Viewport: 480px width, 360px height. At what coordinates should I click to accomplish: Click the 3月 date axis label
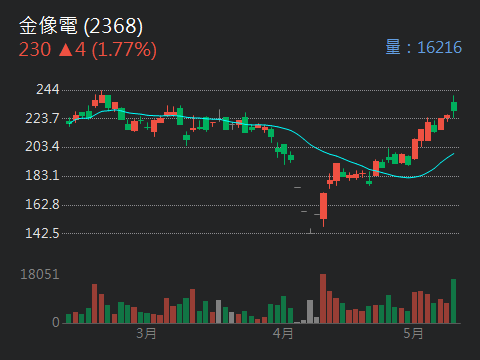point(146,333)
